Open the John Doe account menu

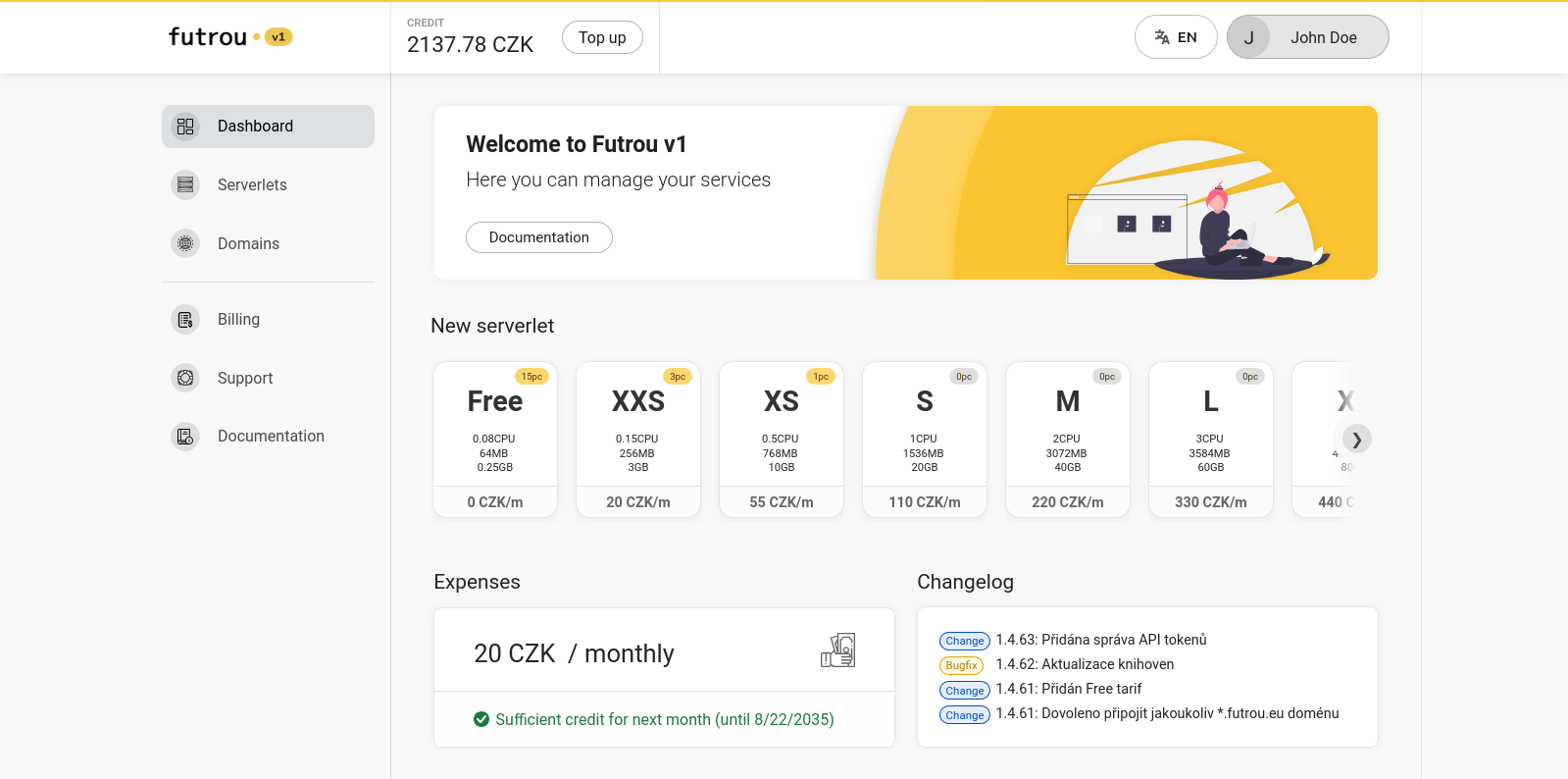[1308, 37]
